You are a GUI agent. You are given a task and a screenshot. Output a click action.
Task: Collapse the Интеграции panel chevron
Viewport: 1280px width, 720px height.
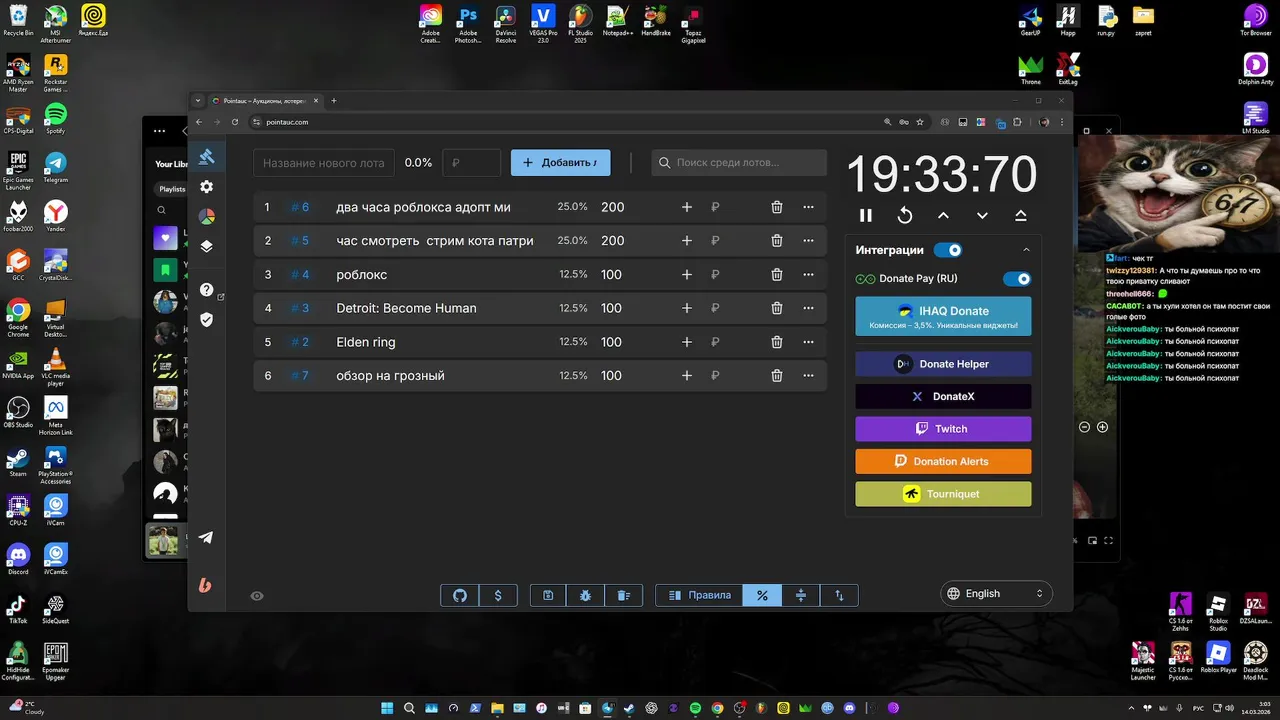[x=1026, y=250]
